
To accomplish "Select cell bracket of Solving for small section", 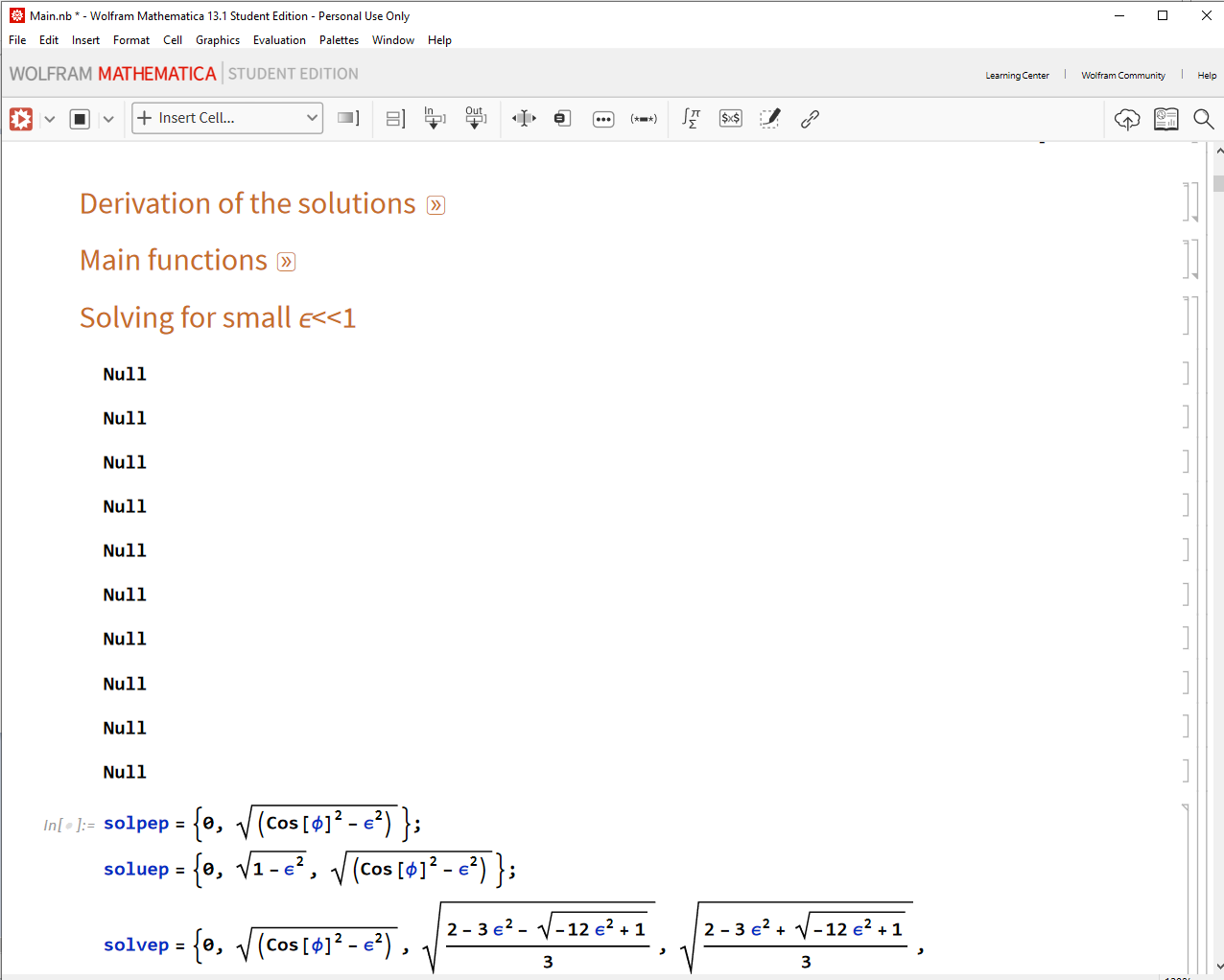I will [x=1187, y=315].
